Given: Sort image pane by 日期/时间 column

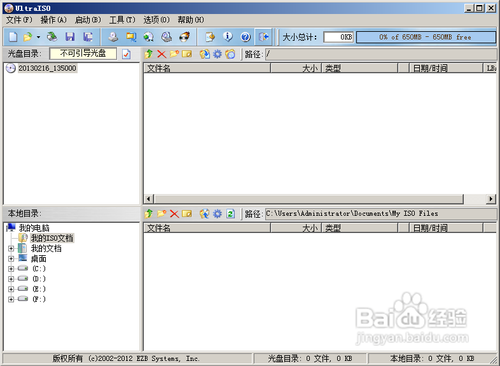Looking at the screenshot, I should pyautogui.click(x=446, y=68).
